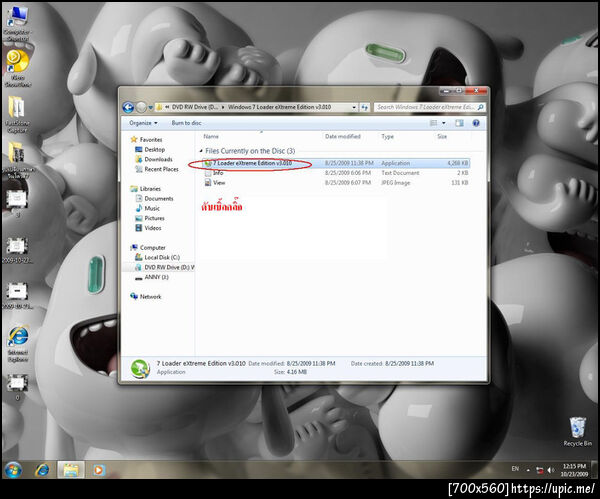Sort by the Name column header

pos(211,136)
